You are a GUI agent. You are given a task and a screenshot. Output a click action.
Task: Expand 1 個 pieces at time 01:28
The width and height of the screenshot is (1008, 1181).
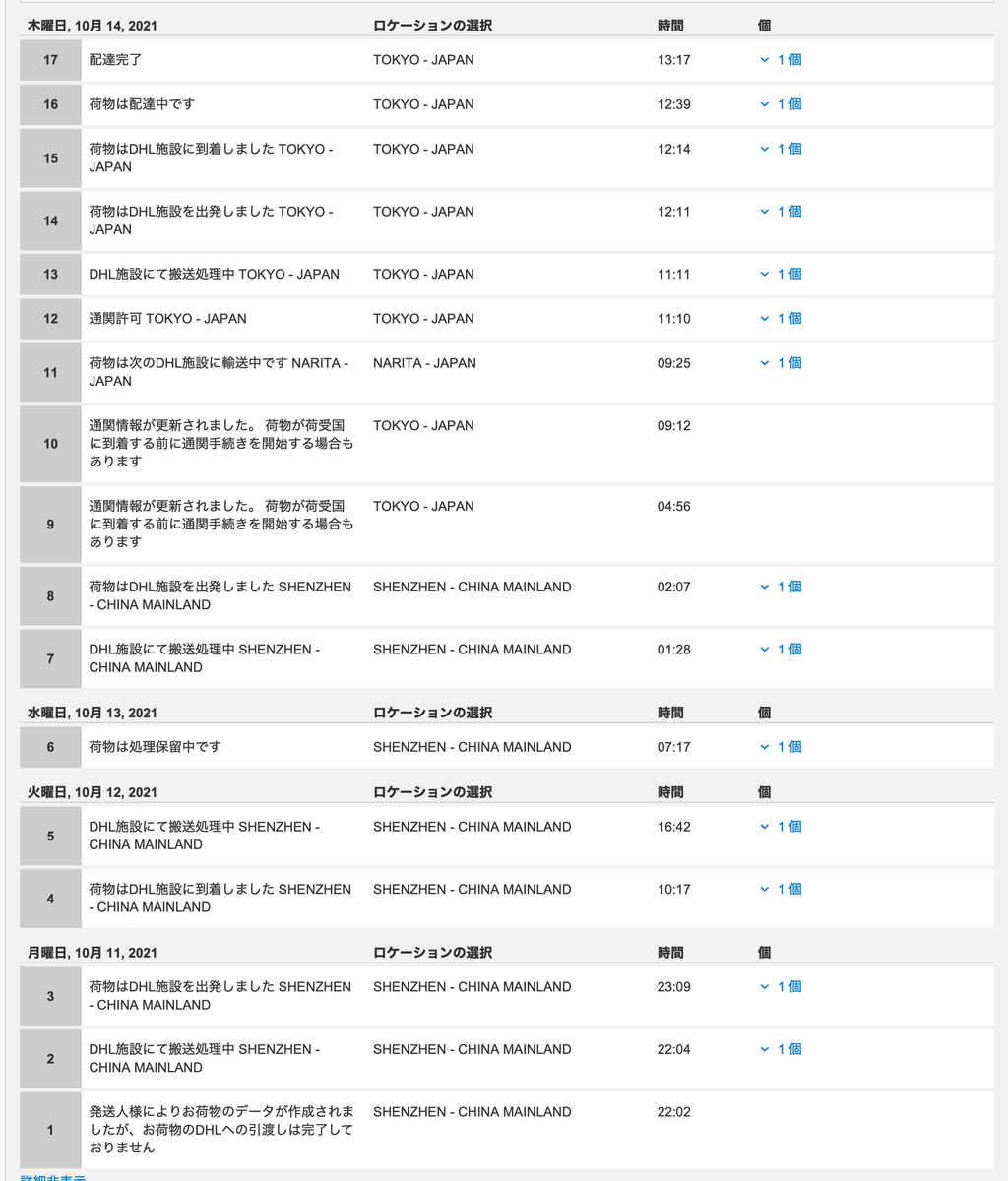point(781,650)
